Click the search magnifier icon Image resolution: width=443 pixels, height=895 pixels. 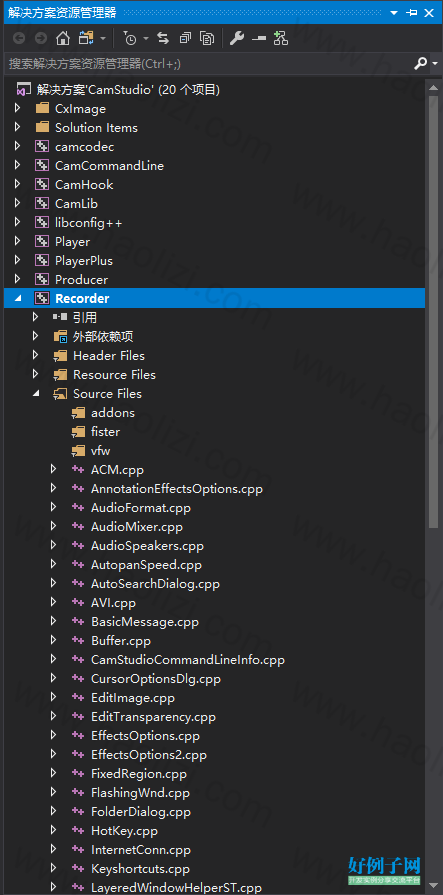[420, 63]
